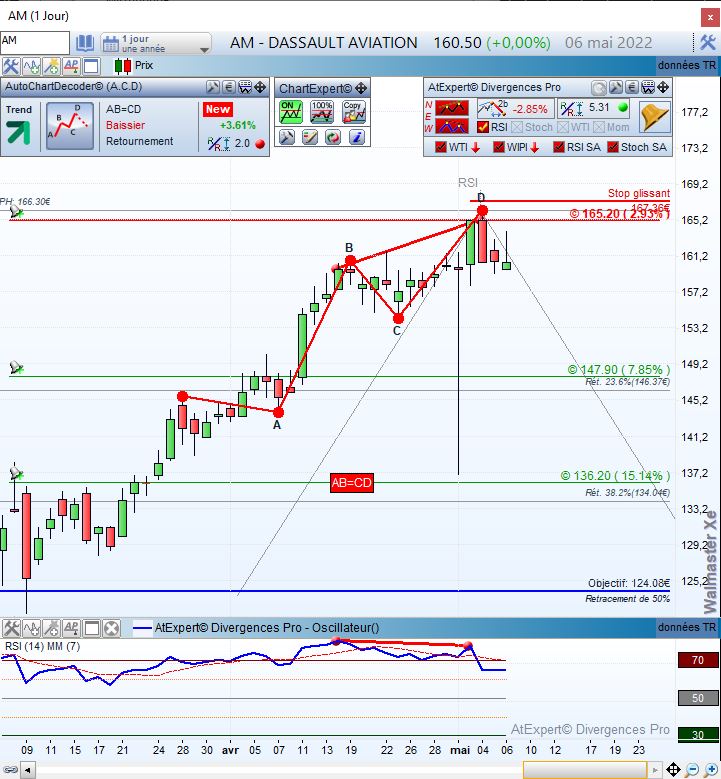Open ChartExpert settings wrench
Image resolution: width=721 pixels, height=779 pixels.
click(287, 137)
